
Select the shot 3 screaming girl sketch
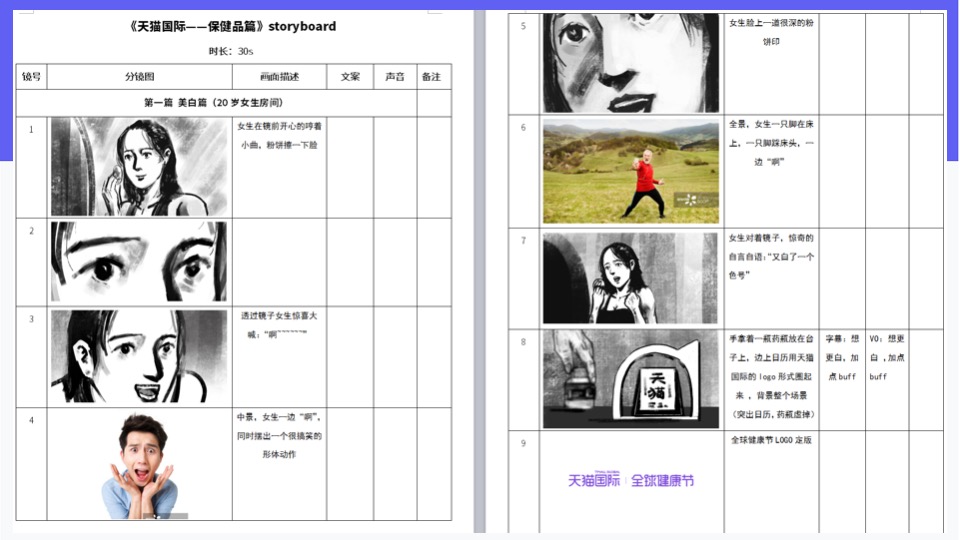click(139, 356)
